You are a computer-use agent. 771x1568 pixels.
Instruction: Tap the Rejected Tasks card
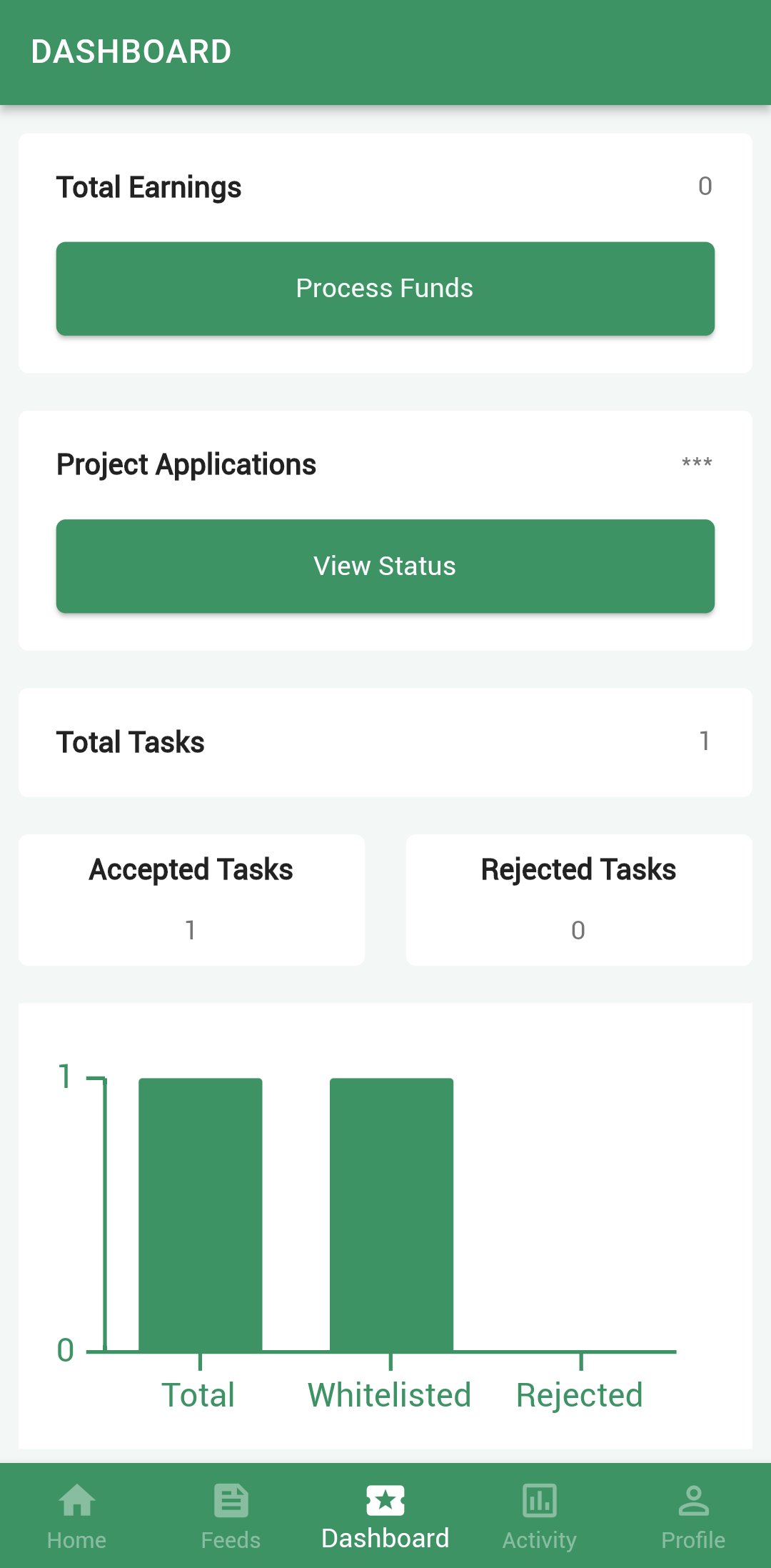coord(579,899)
